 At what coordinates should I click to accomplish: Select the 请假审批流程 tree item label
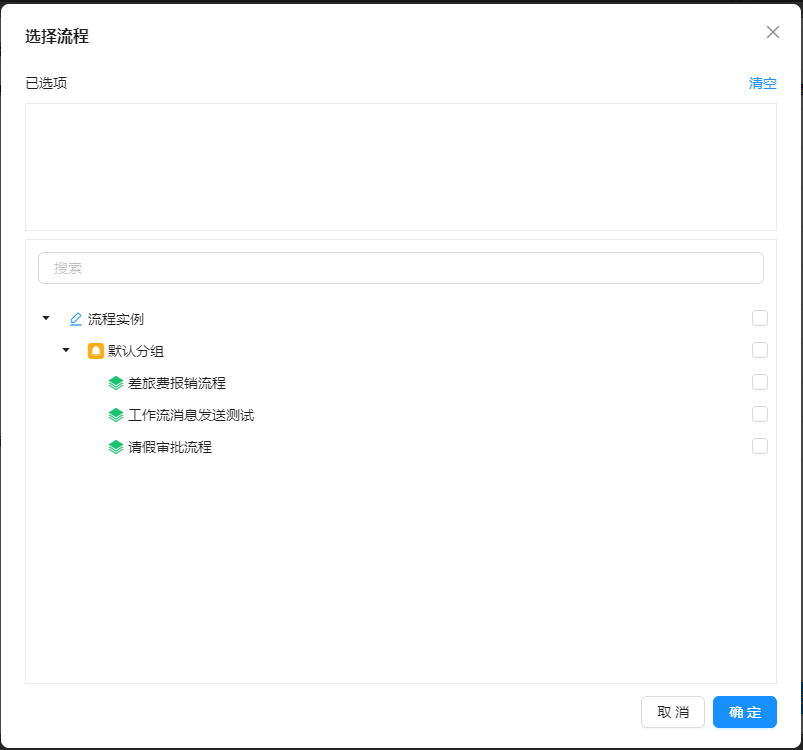coord(170,447)
